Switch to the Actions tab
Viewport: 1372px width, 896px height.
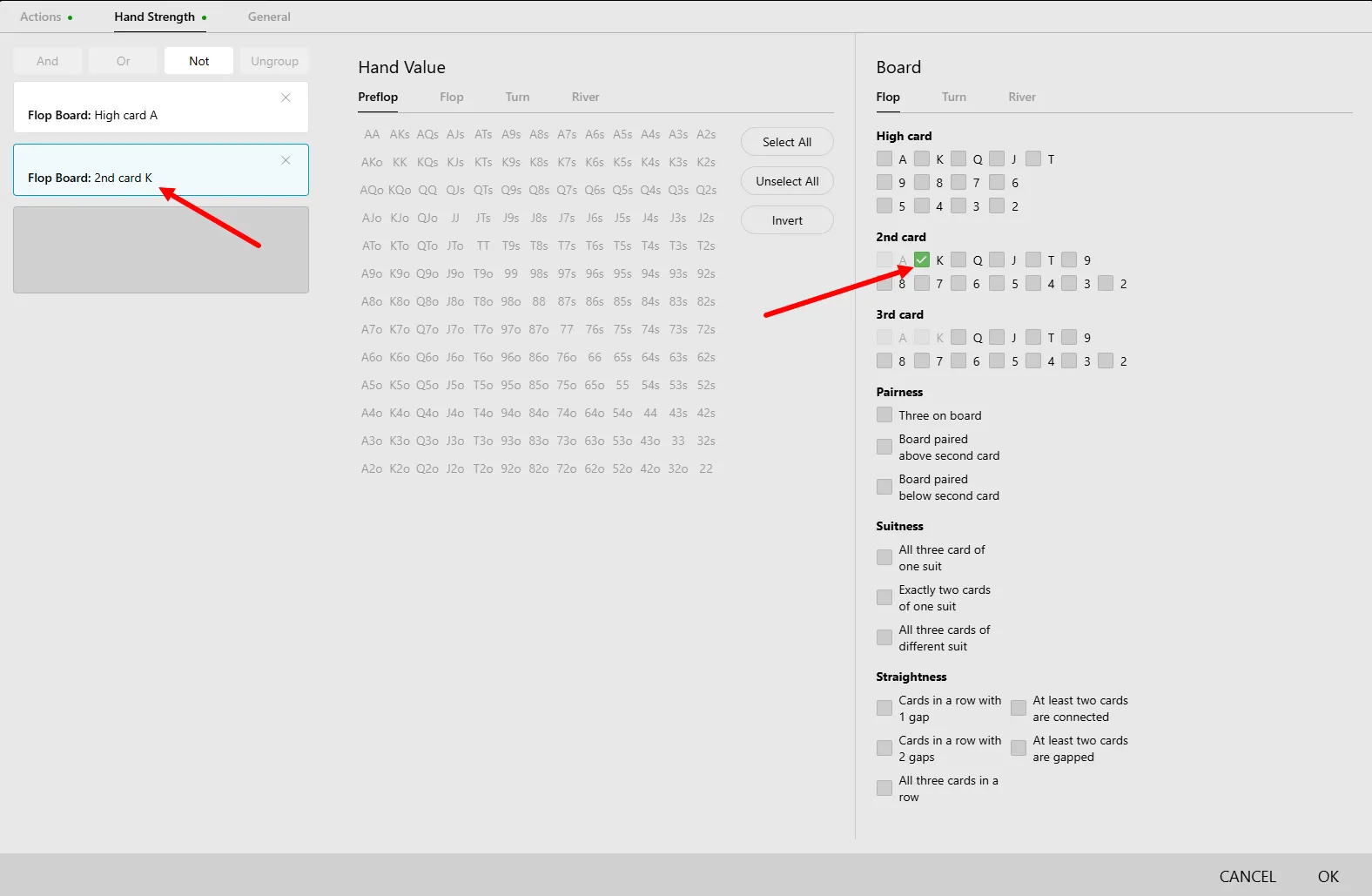pyautogui.click(x=41, y=17)
